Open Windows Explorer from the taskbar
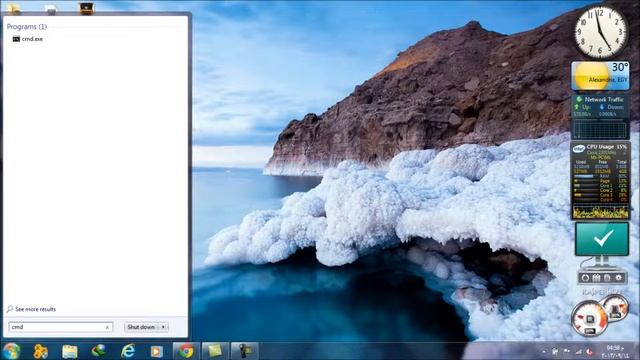Screen dimensions: 640x360 (x=70, y=351)
